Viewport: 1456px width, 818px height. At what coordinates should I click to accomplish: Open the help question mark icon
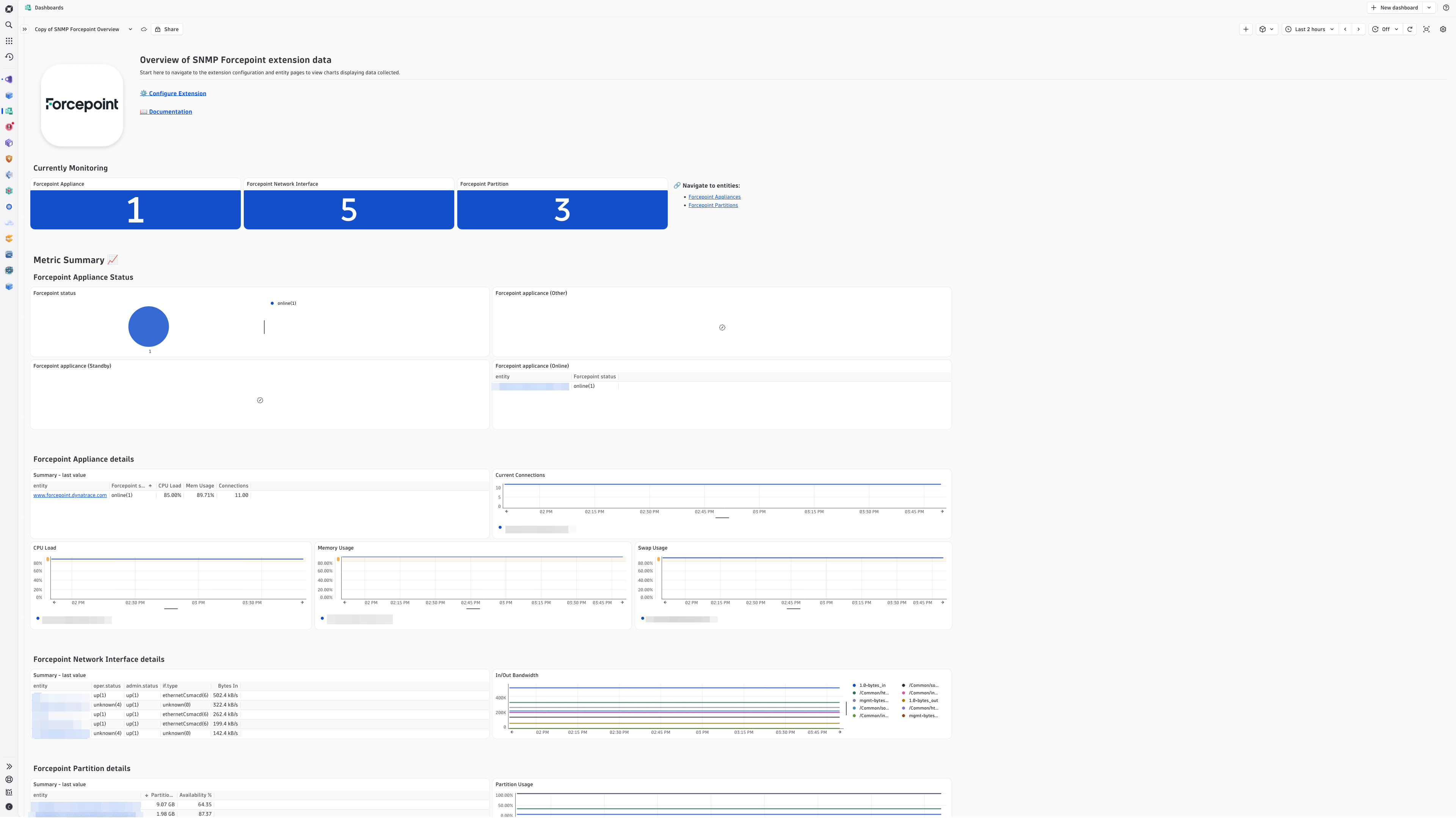(x=1446, y=8)
